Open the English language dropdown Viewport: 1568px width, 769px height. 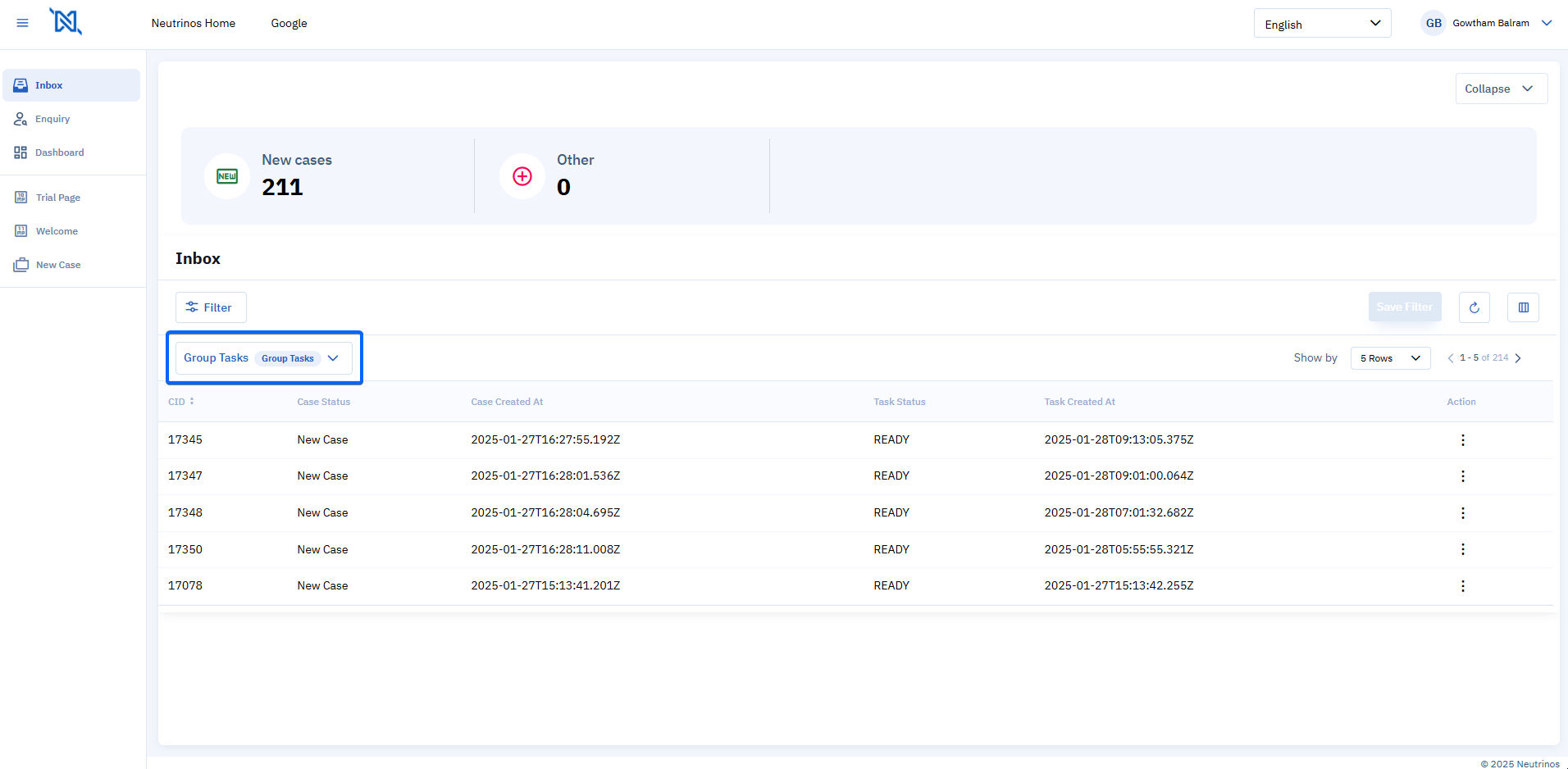click(1321, 24)
